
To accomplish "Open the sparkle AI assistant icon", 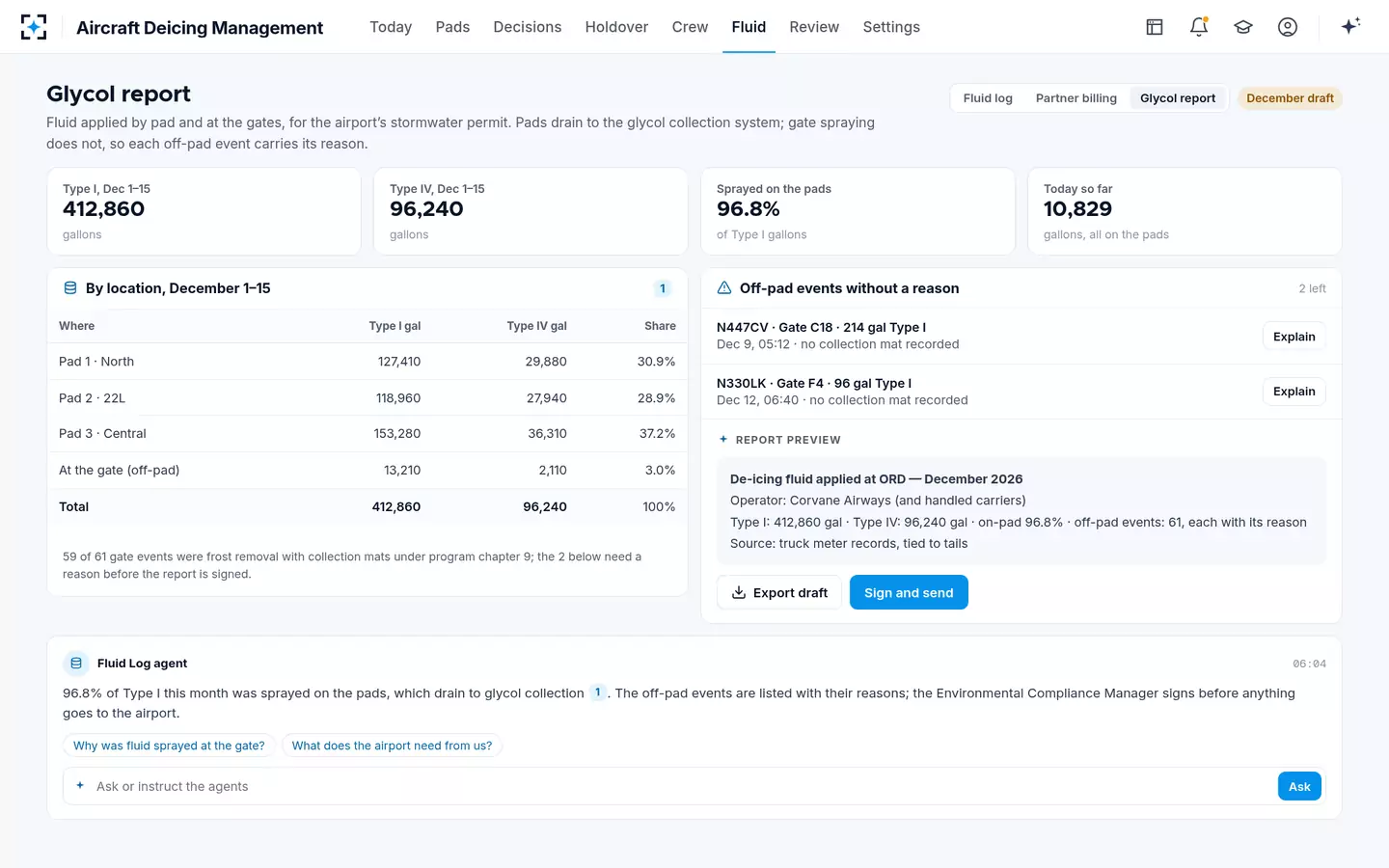I will [1350, 26].
